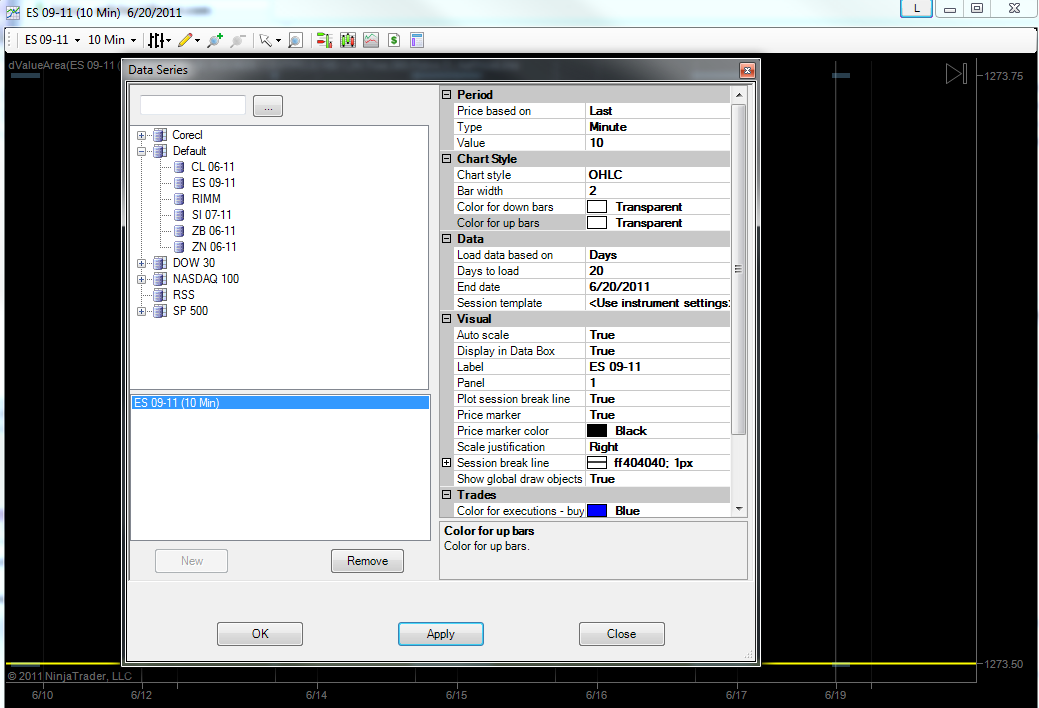Viewport: 1039px width, 708px height.
Task: Click the Corecl list icon
Action: click(x=160, y=135)
